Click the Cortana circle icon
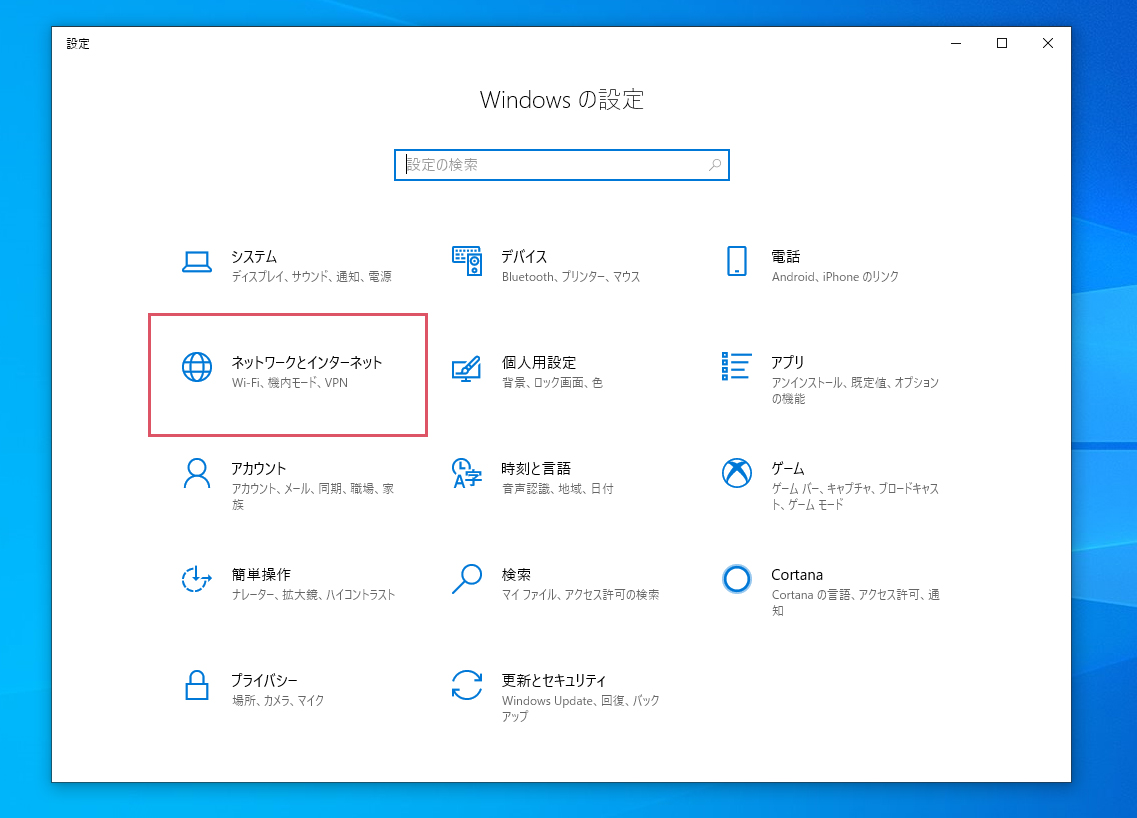This screenshot has width=1137, height=818. (x=737, y=579)
